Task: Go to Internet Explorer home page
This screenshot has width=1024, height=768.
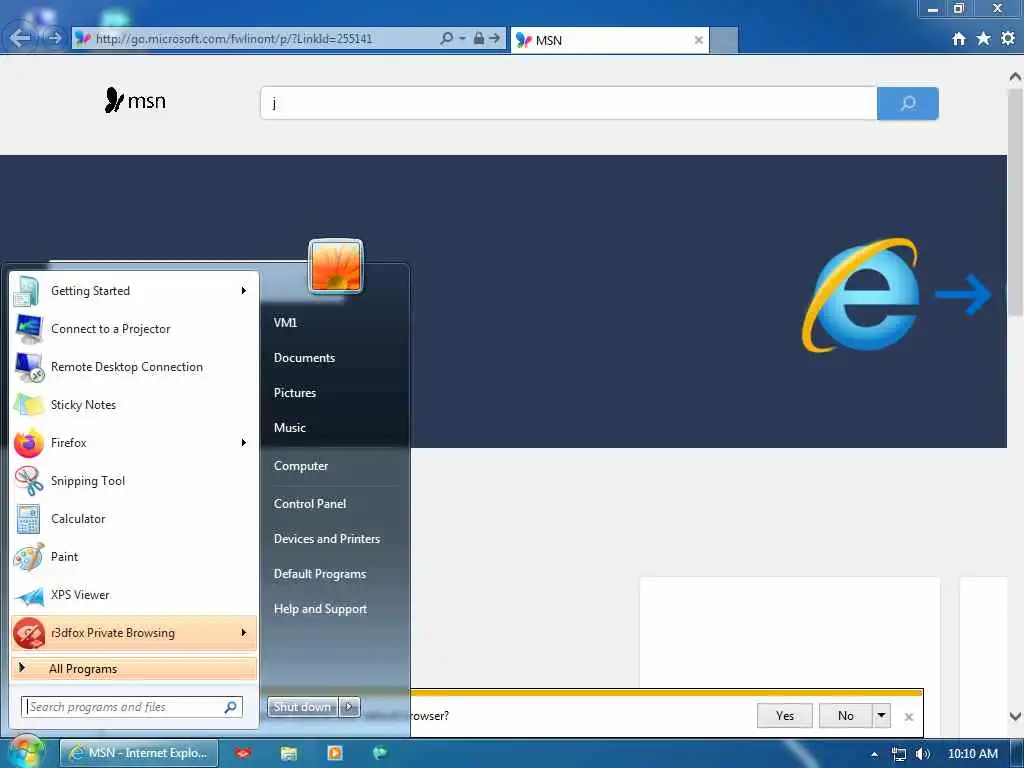Action: pyautogui.click(x=959, y=39)
